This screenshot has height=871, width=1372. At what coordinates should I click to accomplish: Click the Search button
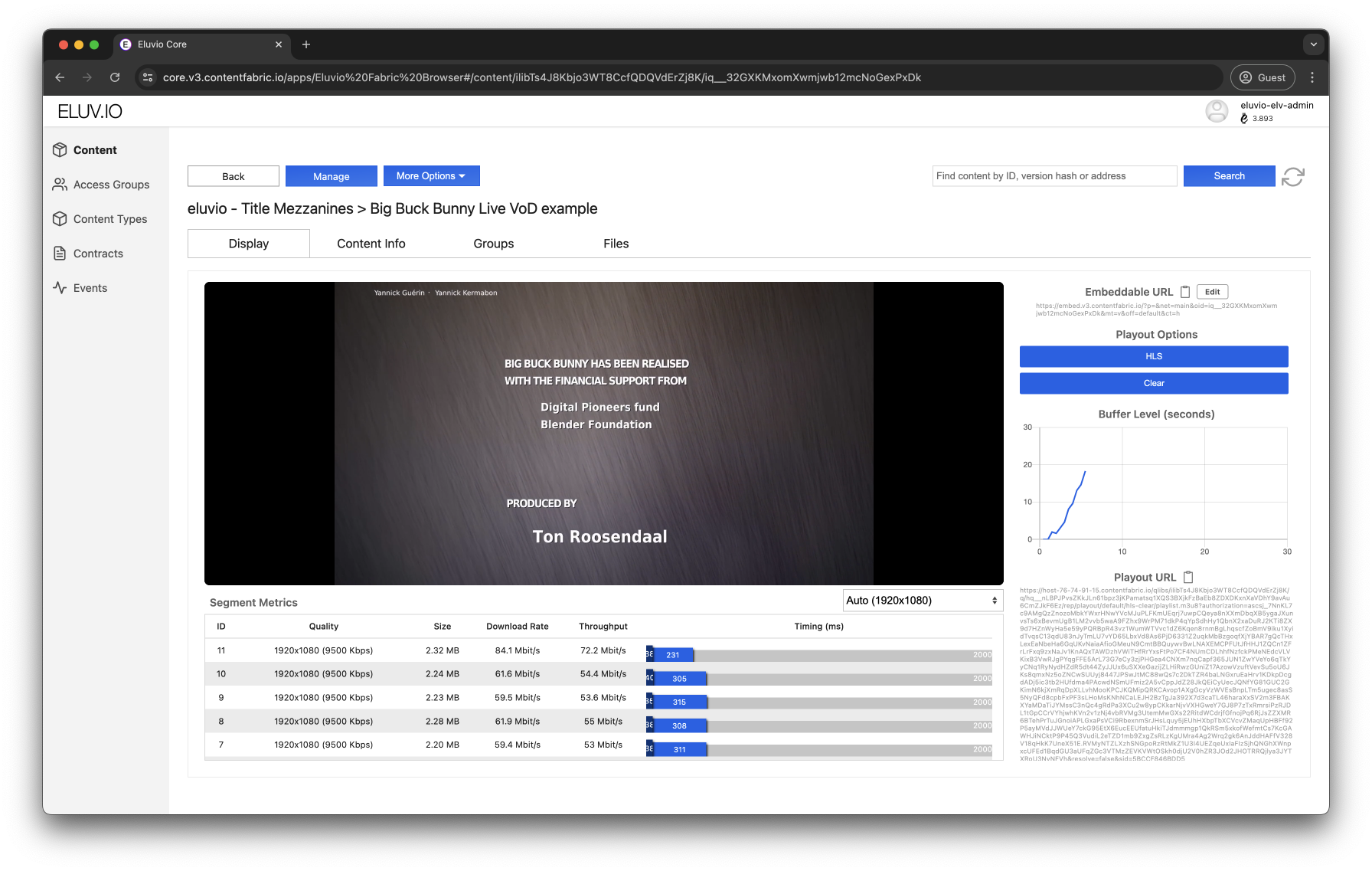pyautogui.click(x=1230, y=176)
